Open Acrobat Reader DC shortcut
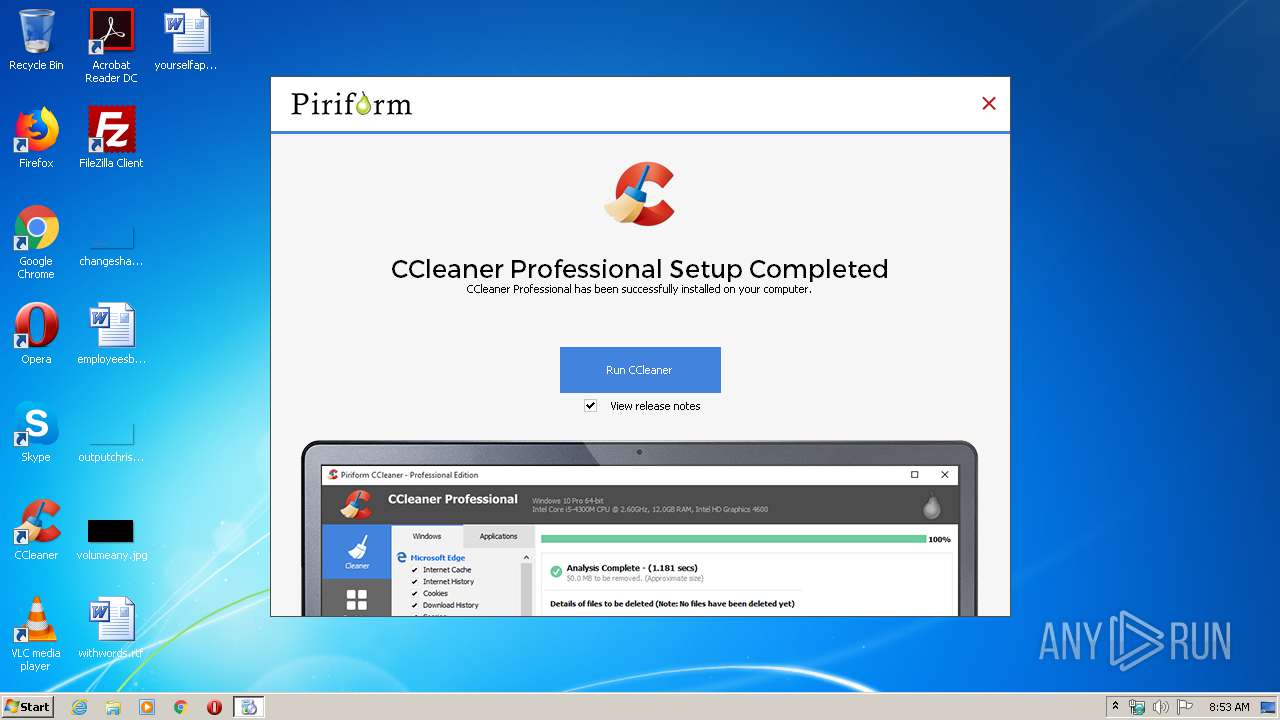 [111, 45]
